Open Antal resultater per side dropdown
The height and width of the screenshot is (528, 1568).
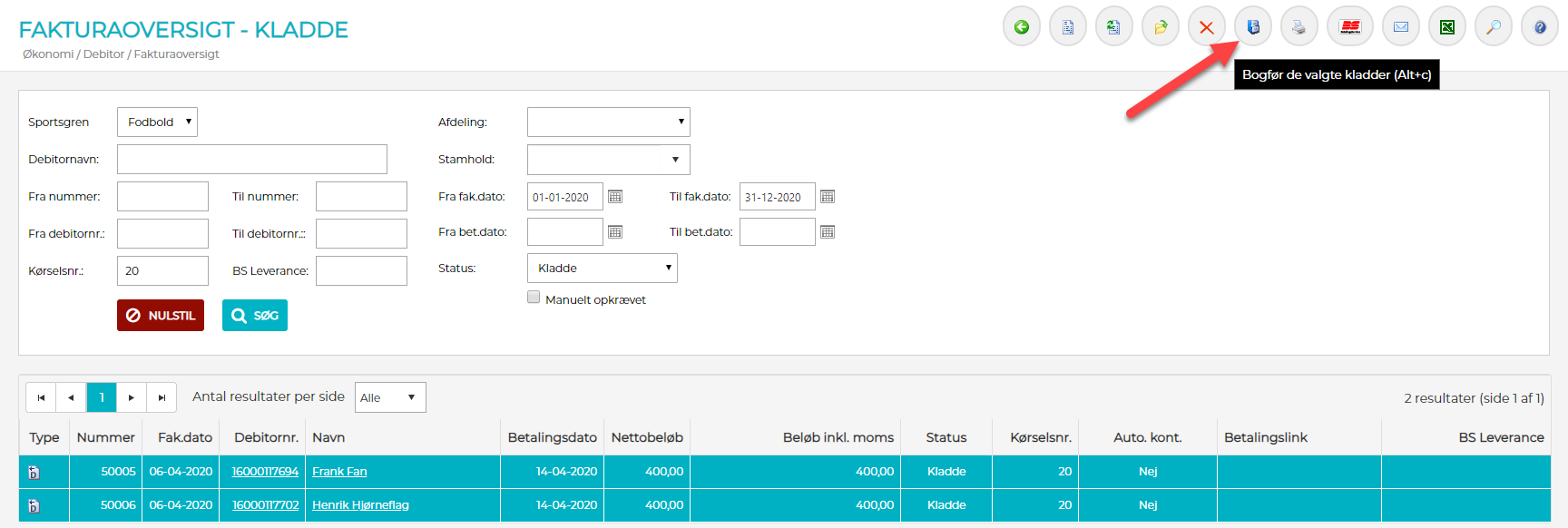pyautogui.click(x=389, y=397)
